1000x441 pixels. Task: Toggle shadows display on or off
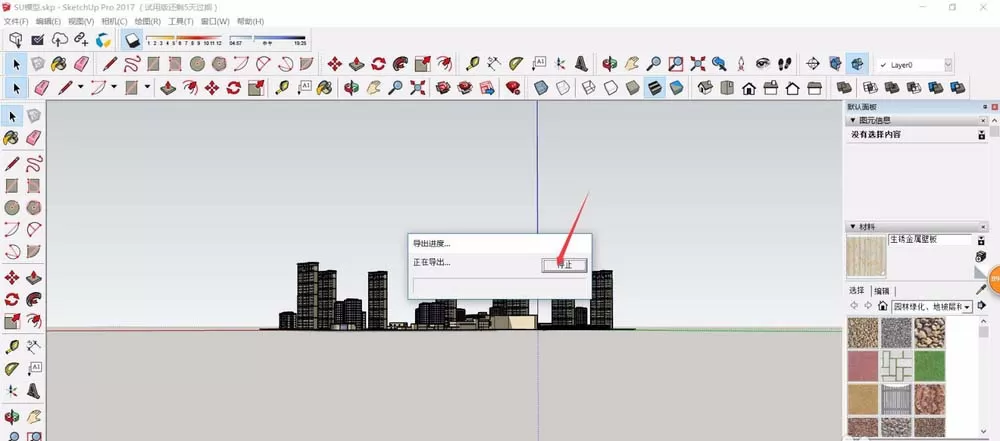point(132,40)
